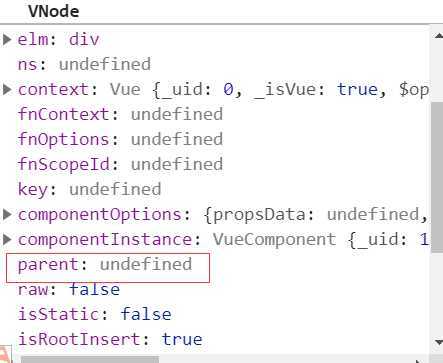443x363 pixels.
Task: Select the fnOptions property row
Action: 120,139
